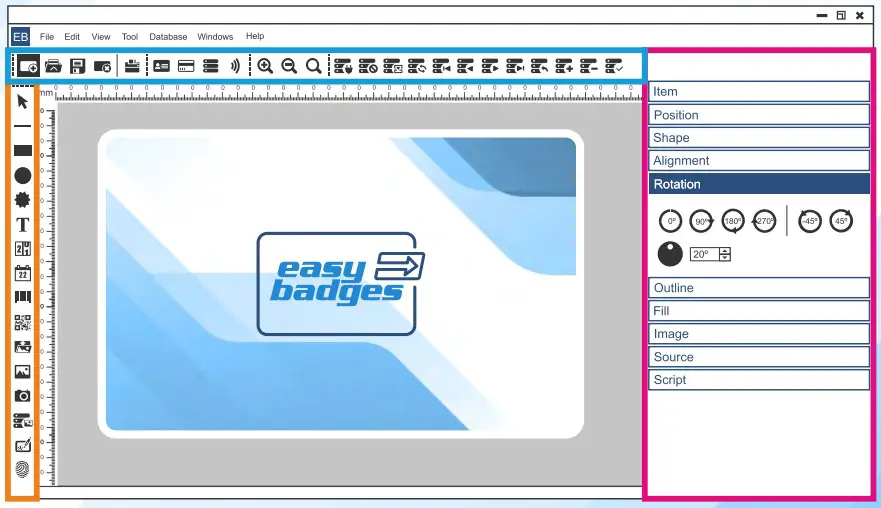Click the plain magnifier zoom-fit icon
The height and width of the screenshot is (508, 881).
pyautogui.click(x=314, y=66)
